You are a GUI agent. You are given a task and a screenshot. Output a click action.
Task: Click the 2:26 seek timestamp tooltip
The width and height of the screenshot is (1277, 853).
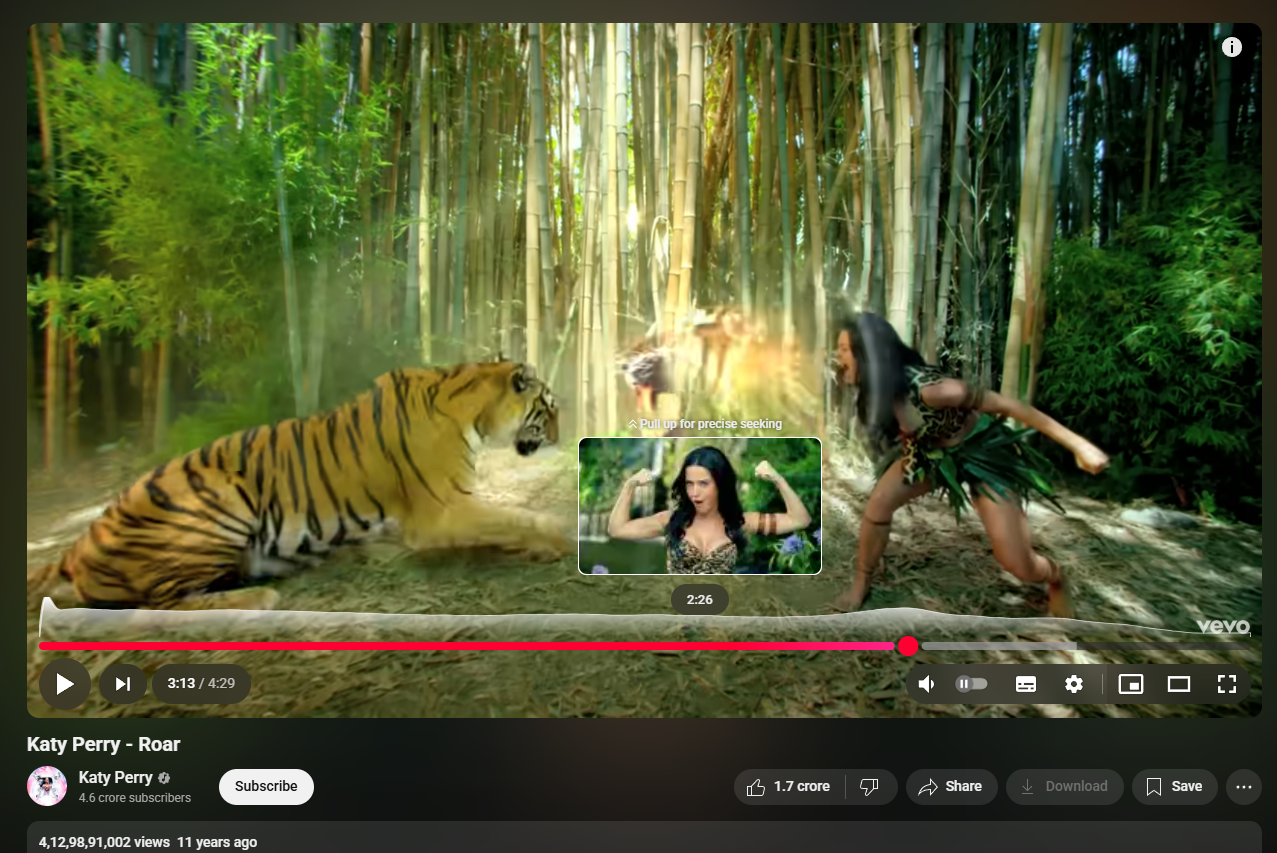pyautogui.click(x=700, y=600)
